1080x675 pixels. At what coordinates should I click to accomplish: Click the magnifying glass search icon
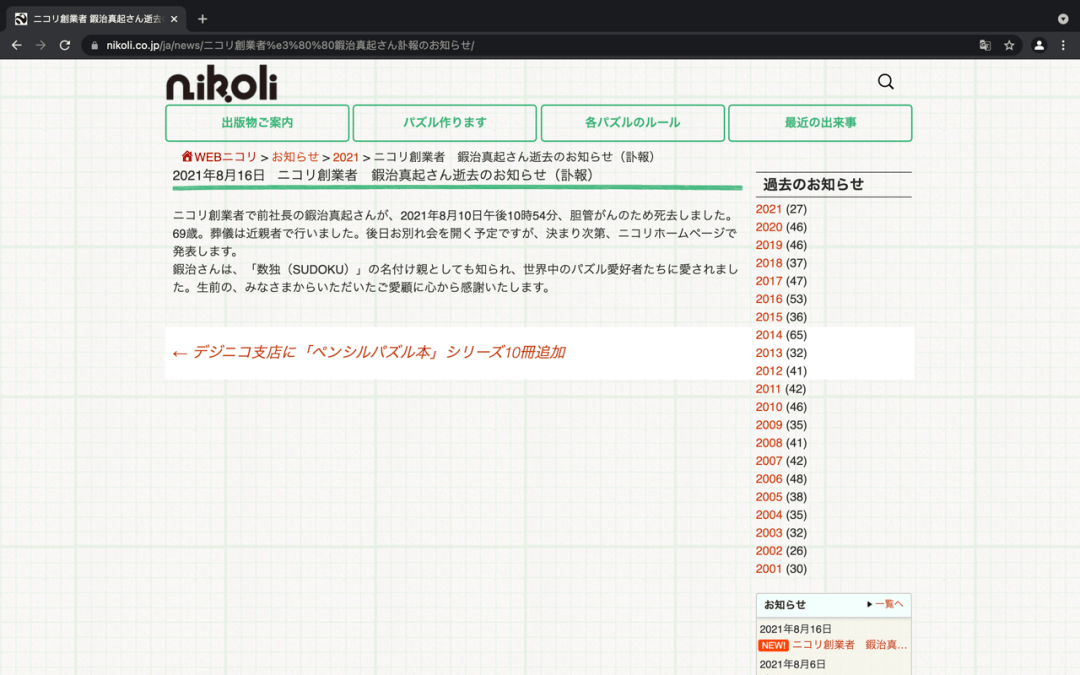885,82
